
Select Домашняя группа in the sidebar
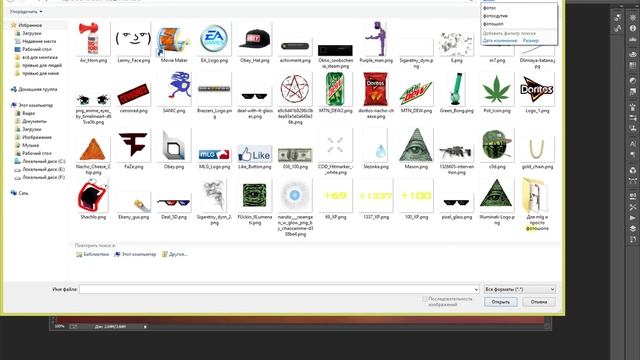(38, 89)
